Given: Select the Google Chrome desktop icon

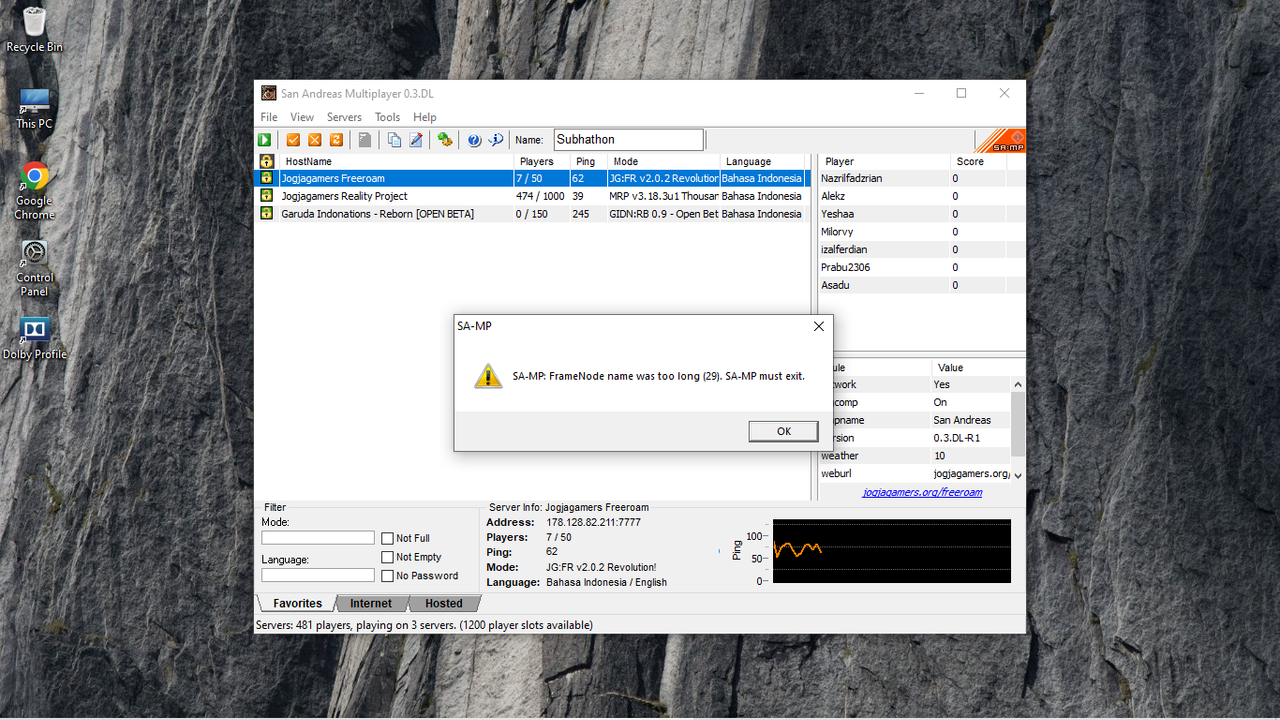Looking at the screenshot, I should pyautogui.click(x=34, y=191).
